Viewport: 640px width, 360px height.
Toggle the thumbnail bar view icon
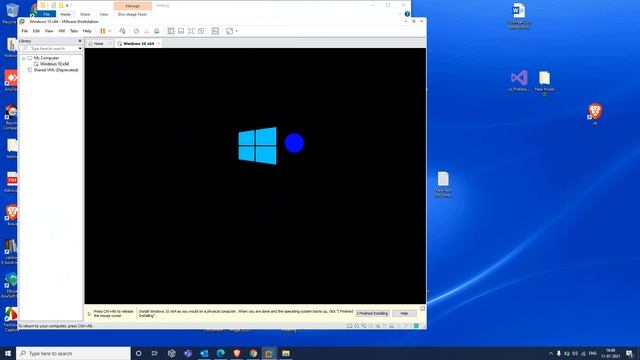[181, 31]
